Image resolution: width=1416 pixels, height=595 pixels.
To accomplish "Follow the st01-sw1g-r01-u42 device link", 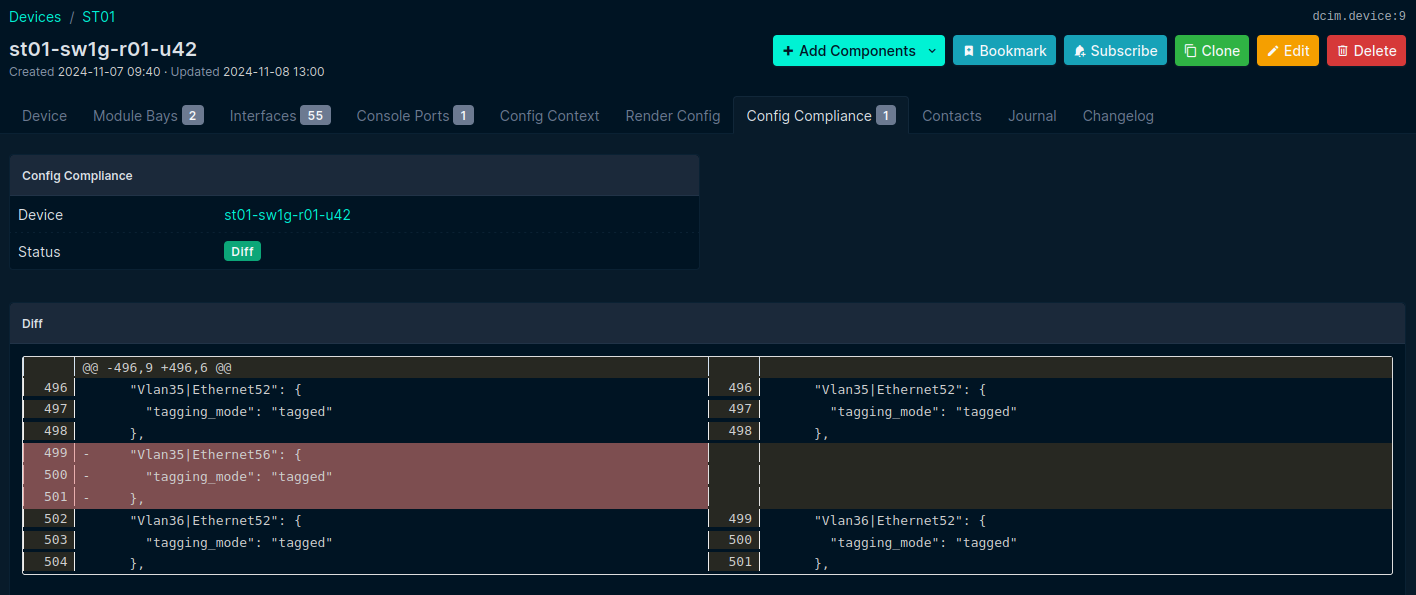I will [287, 215].
